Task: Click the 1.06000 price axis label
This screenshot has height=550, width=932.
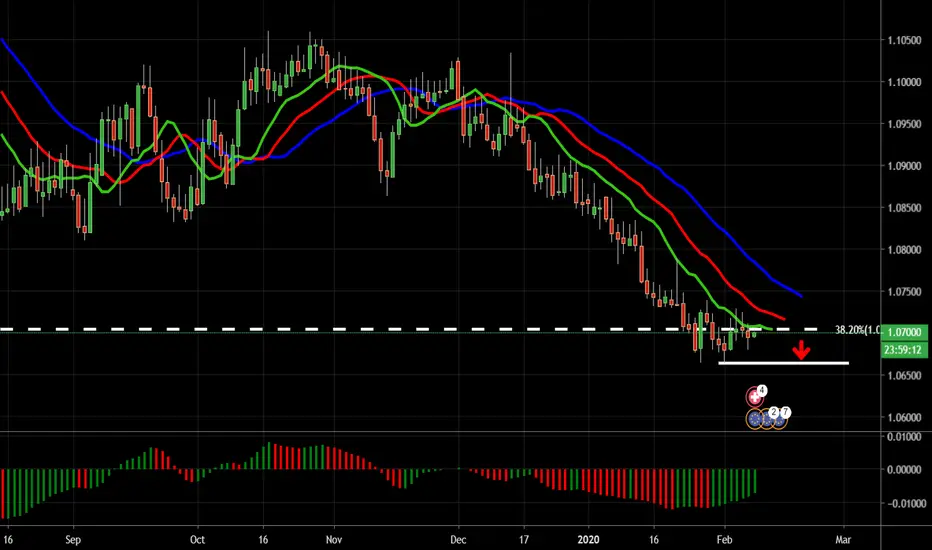Action: pyautogui.click(x=903, y=417)
